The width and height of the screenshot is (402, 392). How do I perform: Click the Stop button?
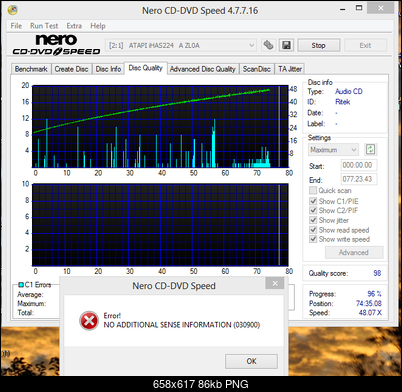[318, 45]
